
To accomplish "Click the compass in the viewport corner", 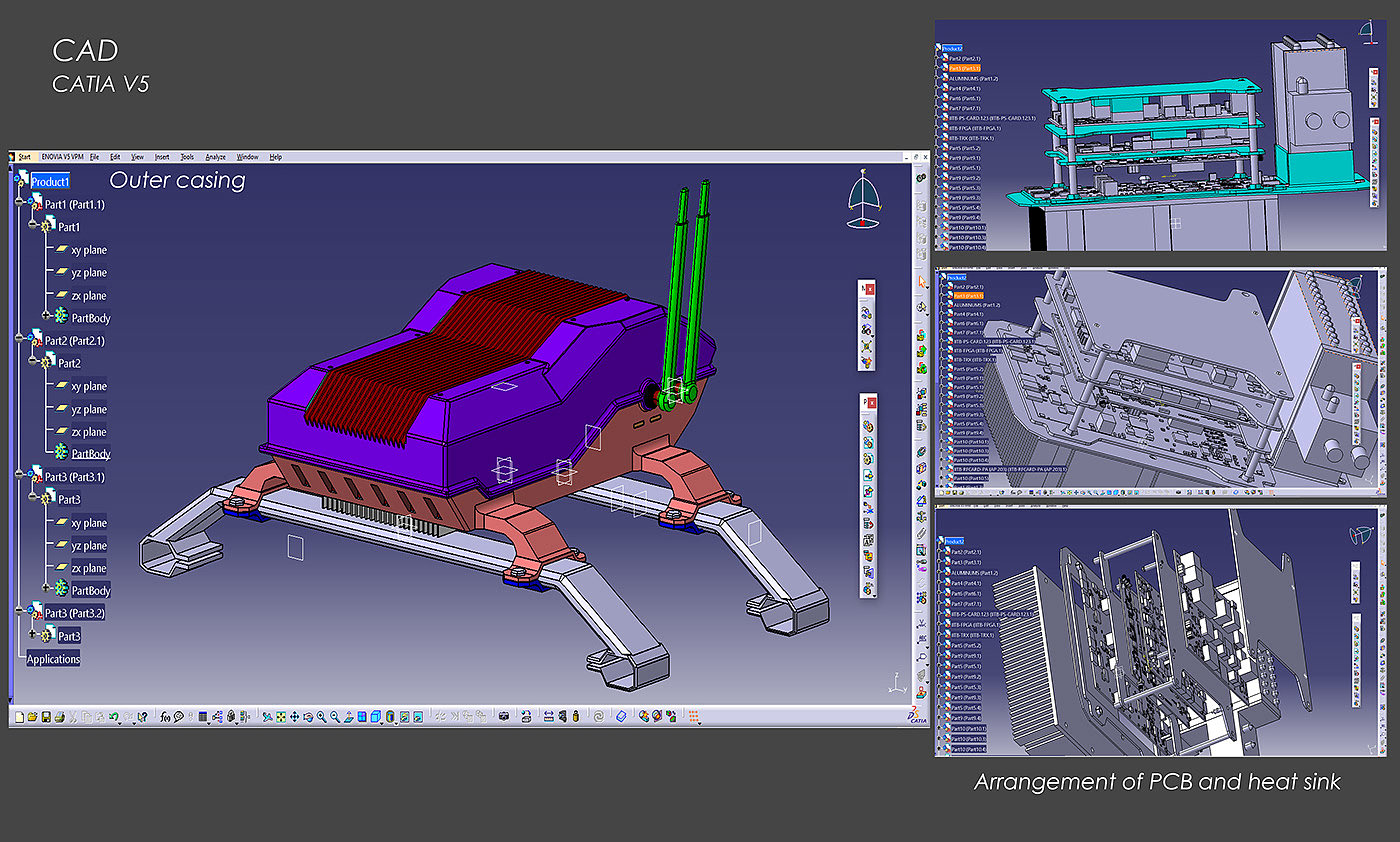I will pos(863,200).
